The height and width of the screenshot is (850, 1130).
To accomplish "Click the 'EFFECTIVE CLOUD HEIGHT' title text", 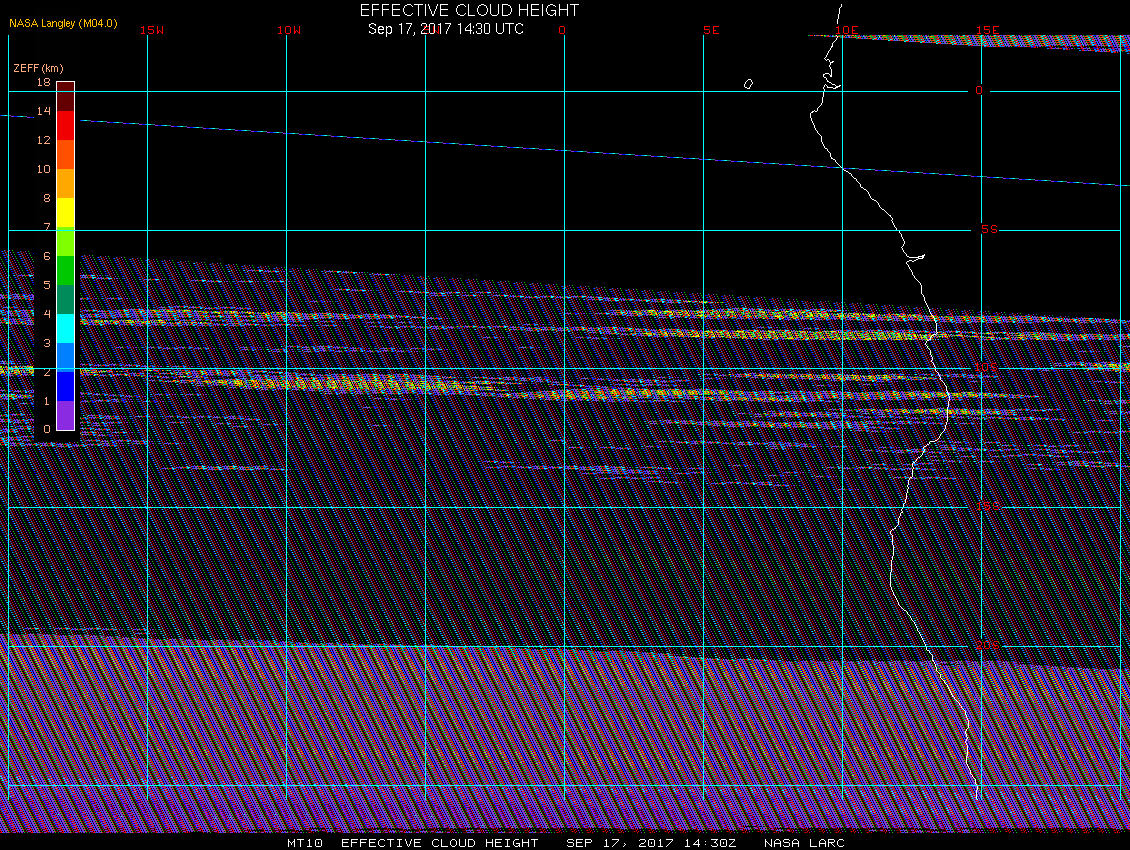I will click(x=469, y=10).
